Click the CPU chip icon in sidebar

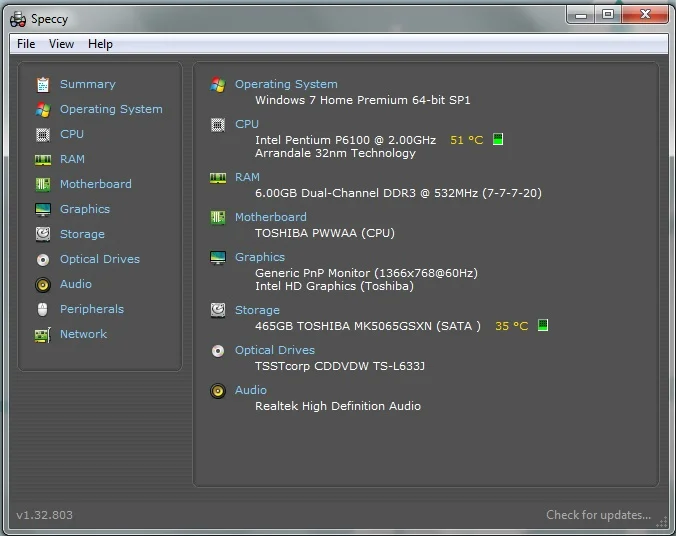pyautogui.click(x=43, y=135)
